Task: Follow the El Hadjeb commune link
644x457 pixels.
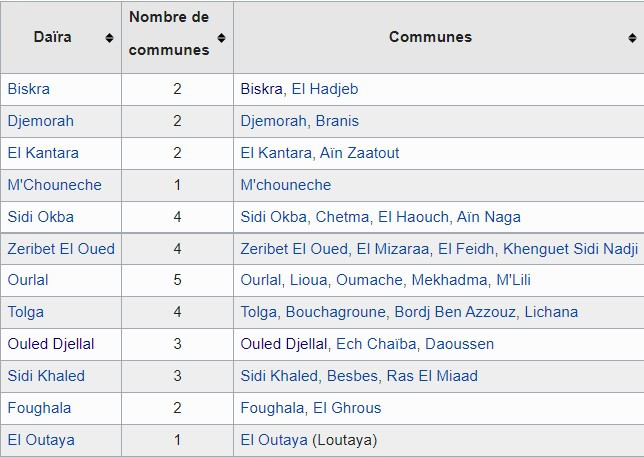Action: tap(325, 89)
